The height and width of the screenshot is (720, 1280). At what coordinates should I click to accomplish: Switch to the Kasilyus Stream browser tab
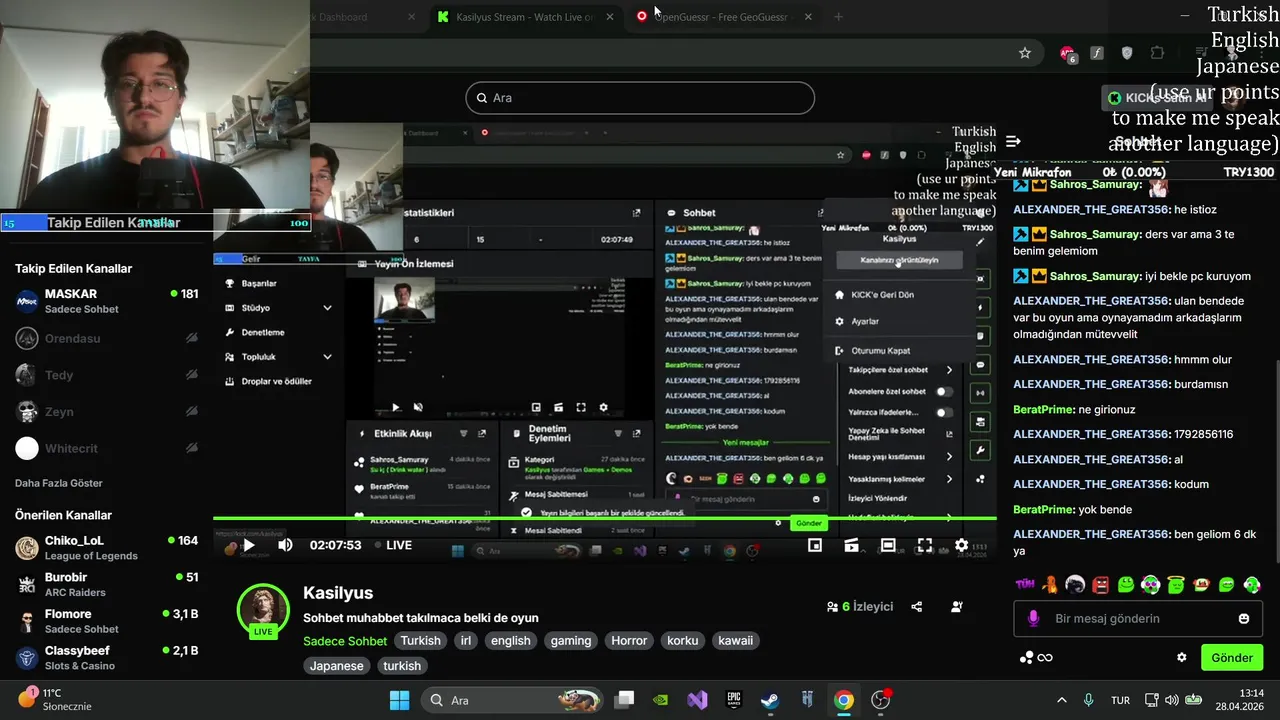(525, 17)
